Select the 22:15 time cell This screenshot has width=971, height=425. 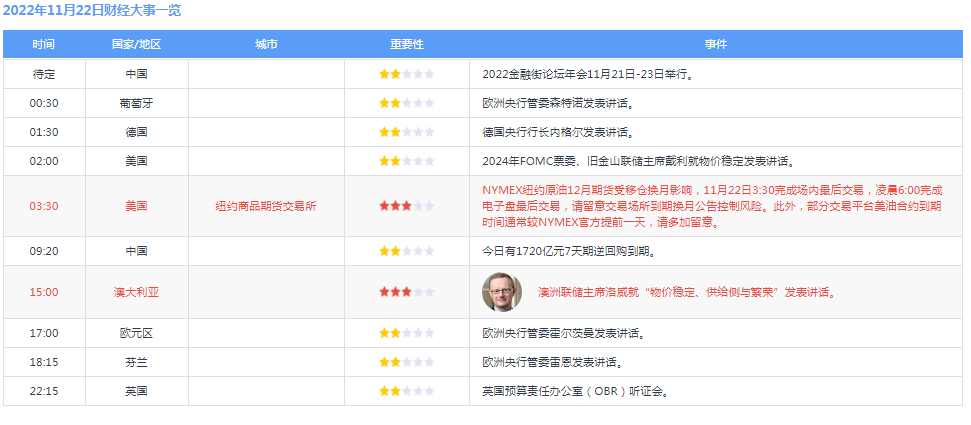[x=44, y=392]
